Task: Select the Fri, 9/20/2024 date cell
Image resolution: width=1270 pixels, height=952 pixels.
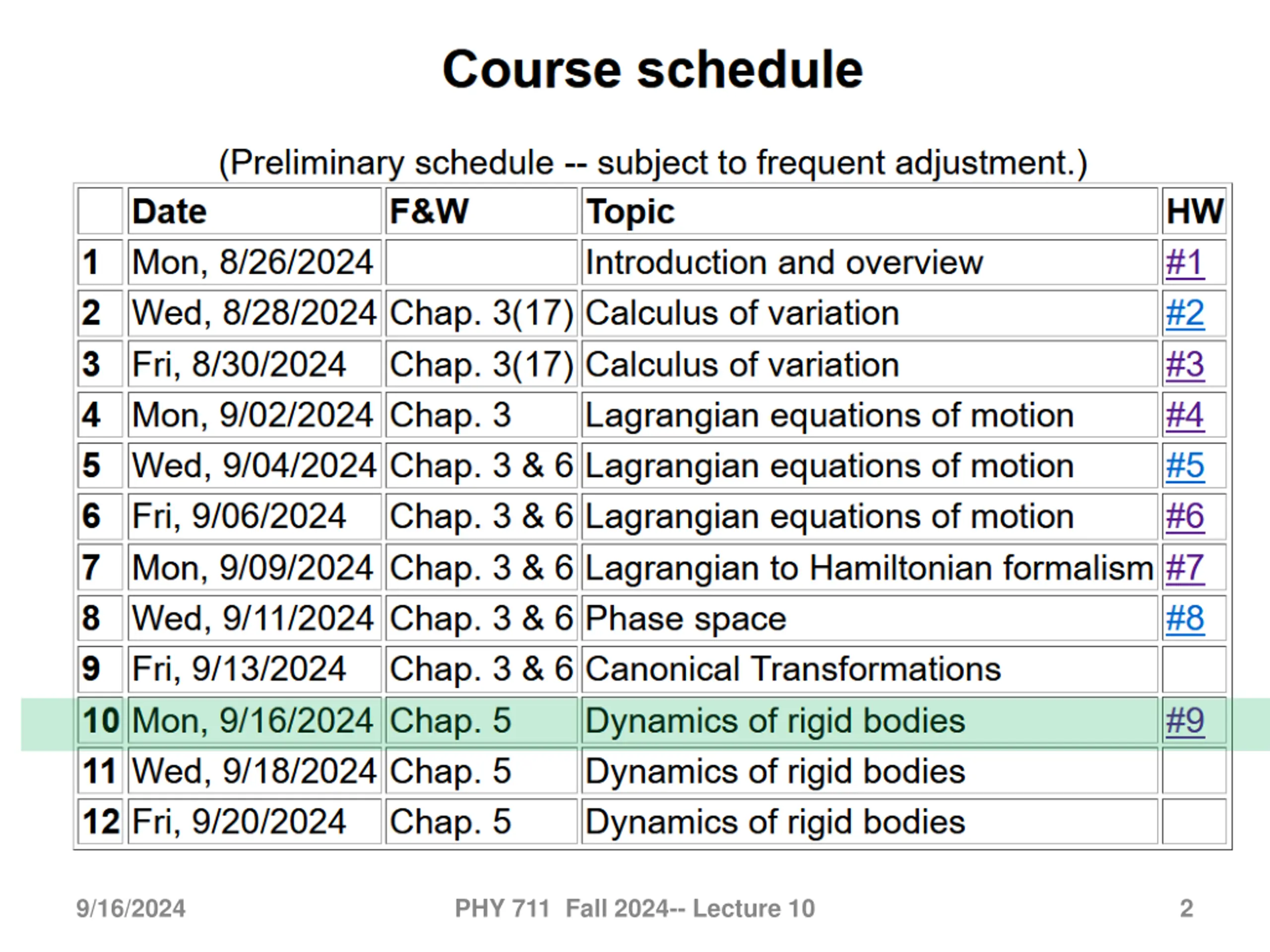Action: click(x=239, y=822)
